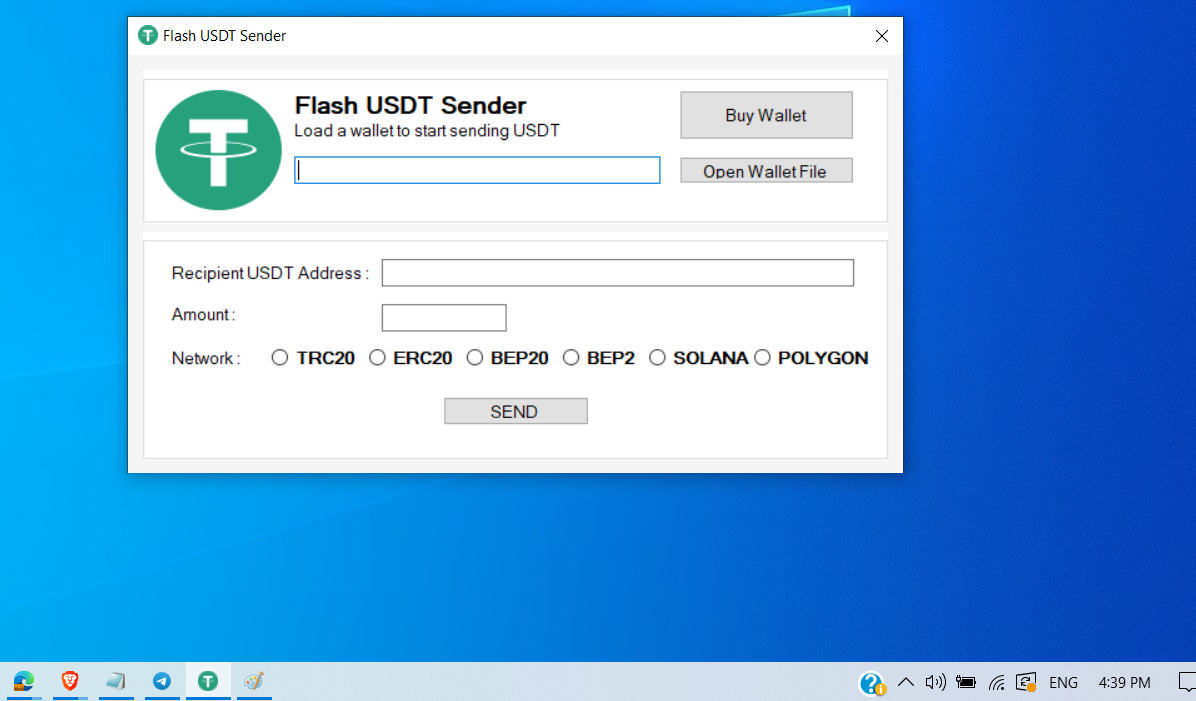Open Brave browser from the taskbar

(x=69, y=681)
